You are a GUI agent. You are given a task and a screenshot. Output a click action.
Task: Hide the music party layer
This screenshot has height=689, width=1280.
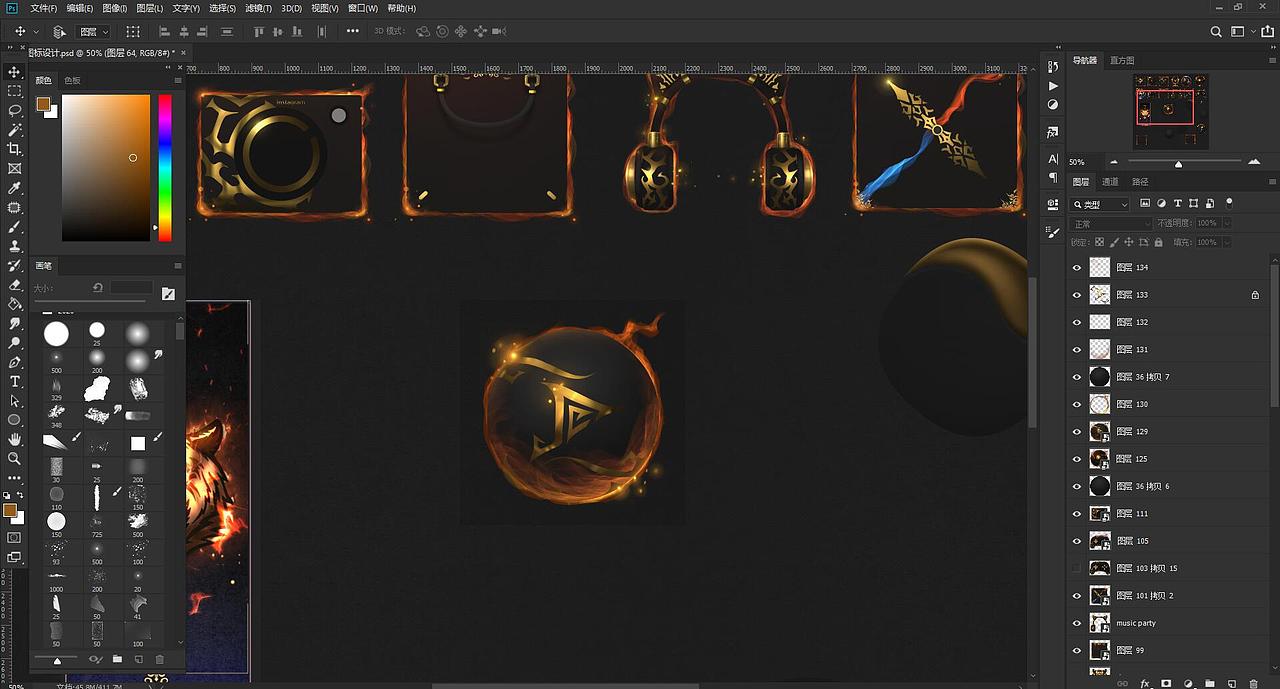pos(1077,623)
